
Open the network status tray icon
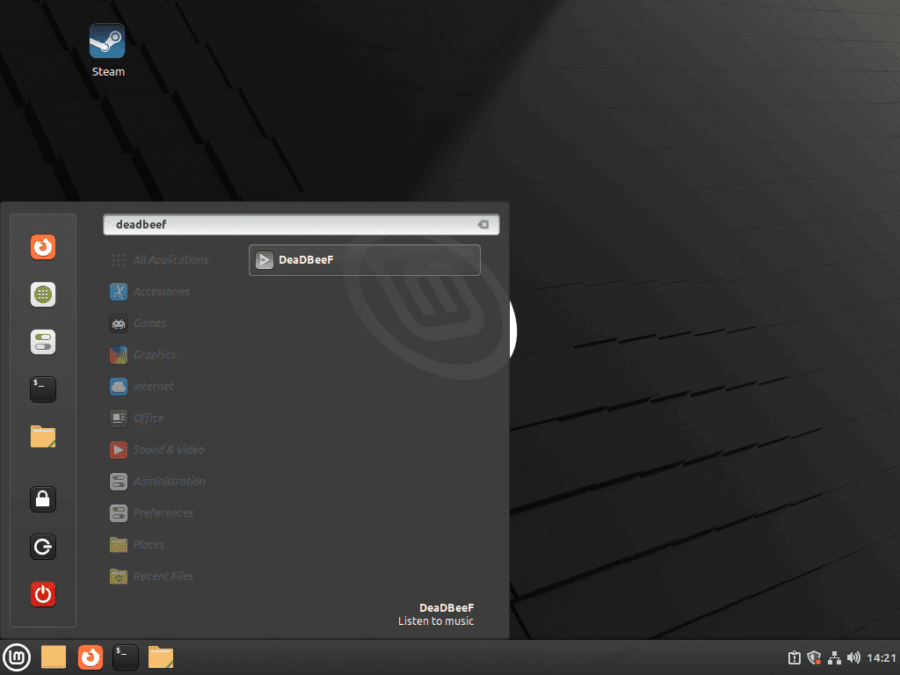[834, 658]
